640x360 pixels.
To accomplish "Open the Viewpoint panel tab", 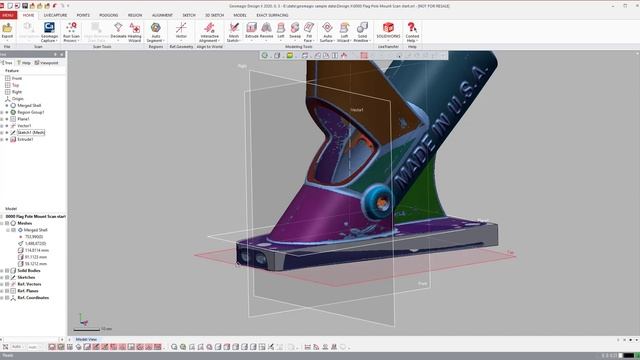I will pos(47,63).
